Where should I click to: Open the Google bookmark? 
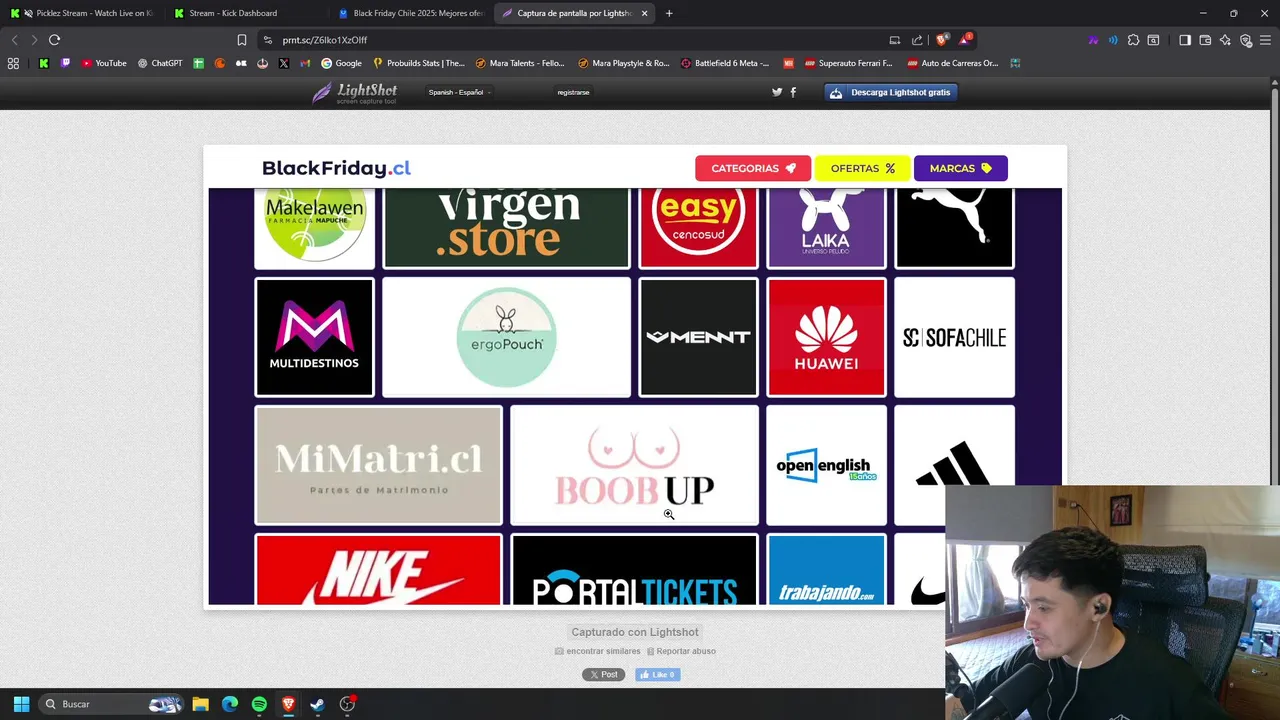(x=341, y=63)
